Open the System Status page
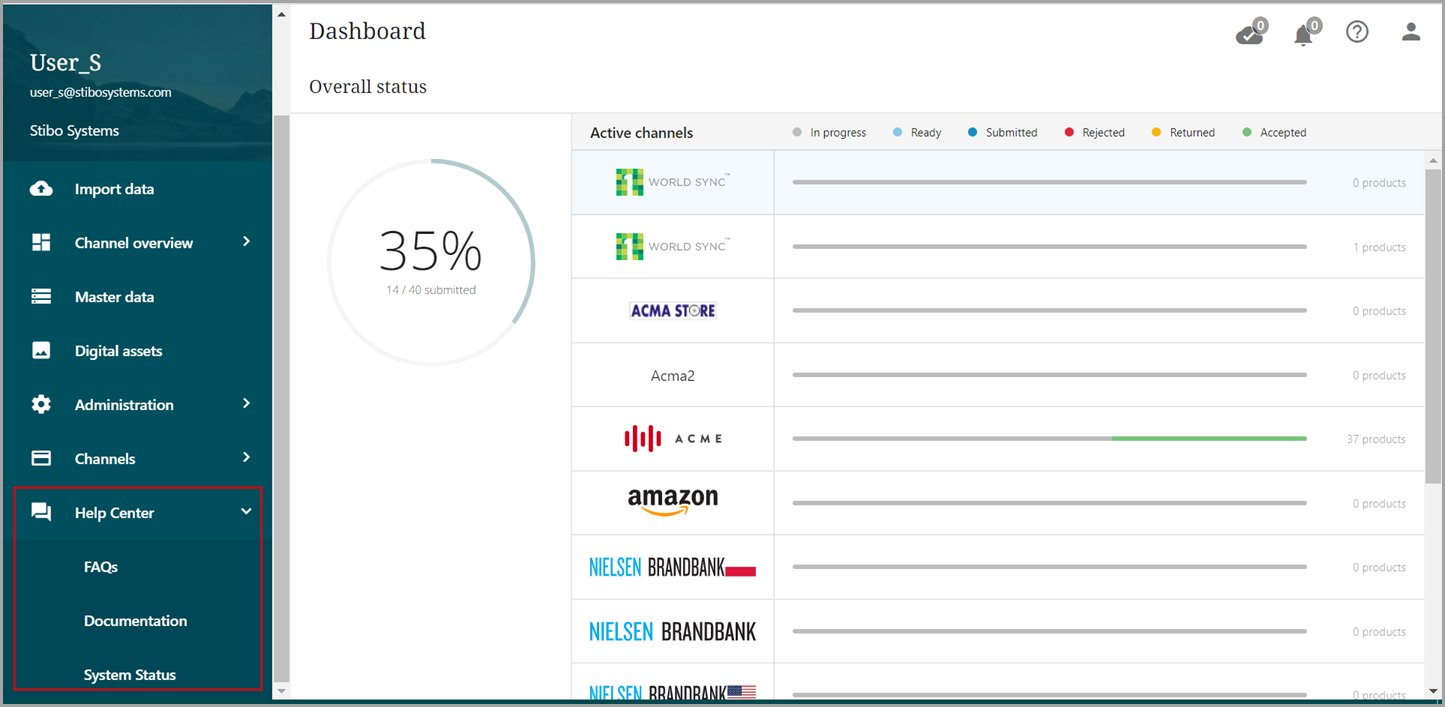The image size is (1445, 707). tap(130, 675)
